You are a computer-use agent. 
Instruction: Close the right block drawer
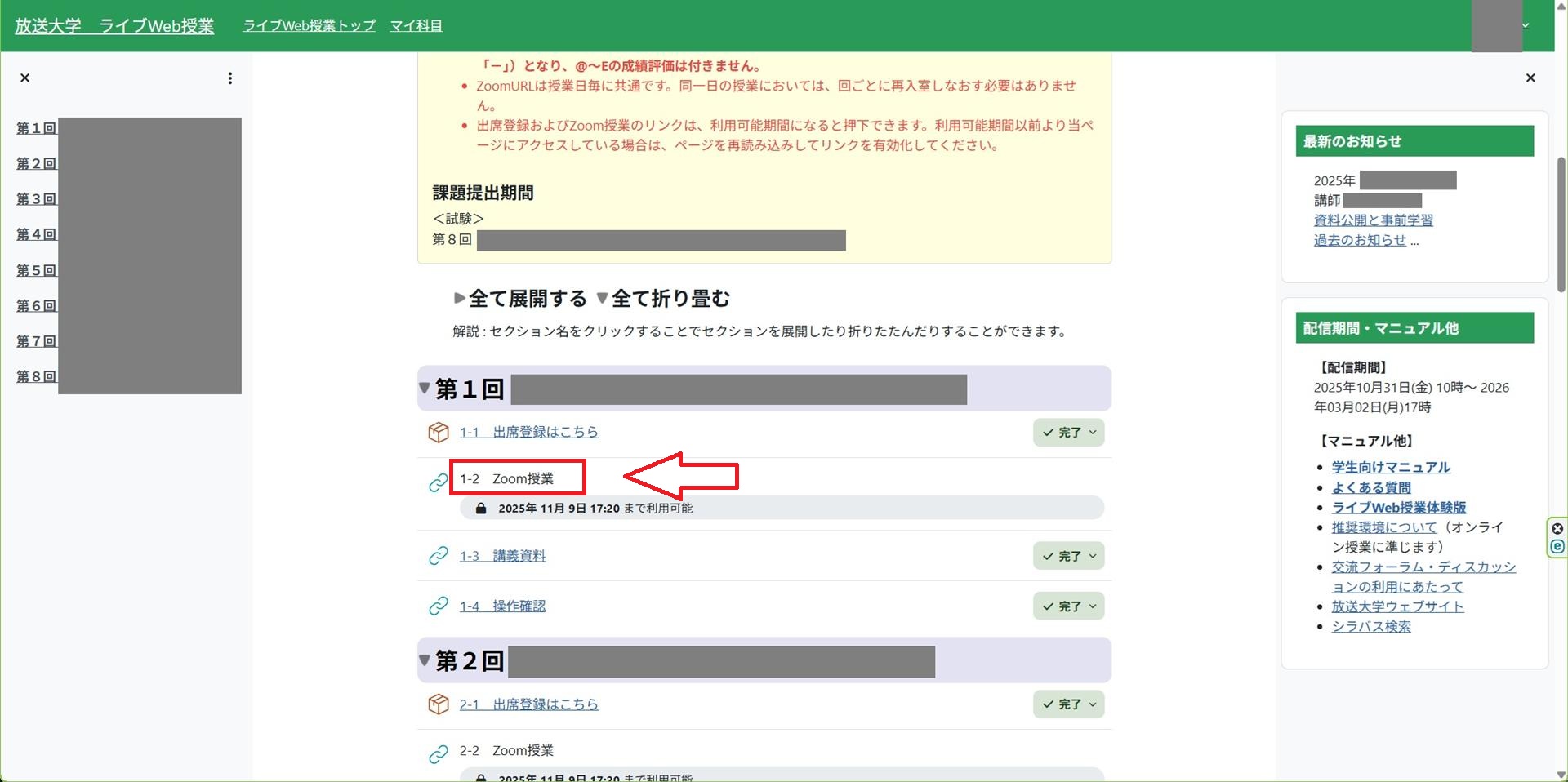(1530, 78)
